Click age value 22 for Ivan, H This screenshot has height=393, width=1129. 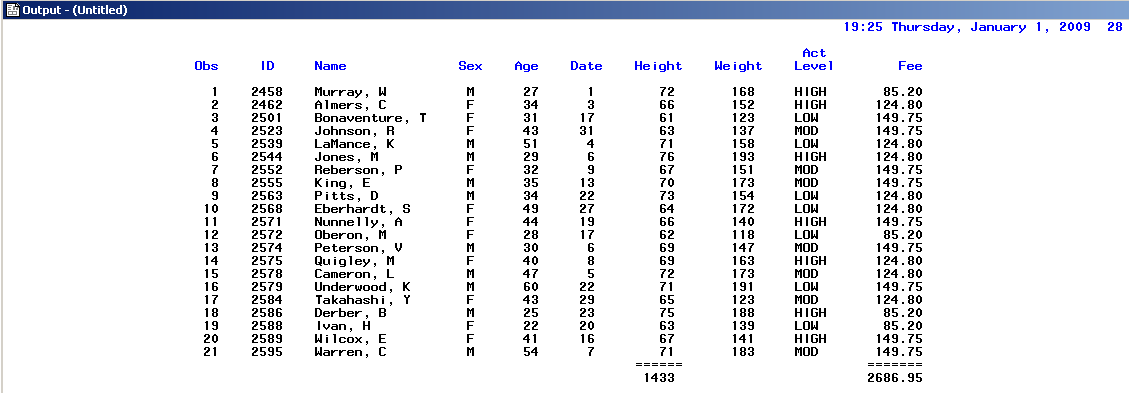tap(531, 325)
